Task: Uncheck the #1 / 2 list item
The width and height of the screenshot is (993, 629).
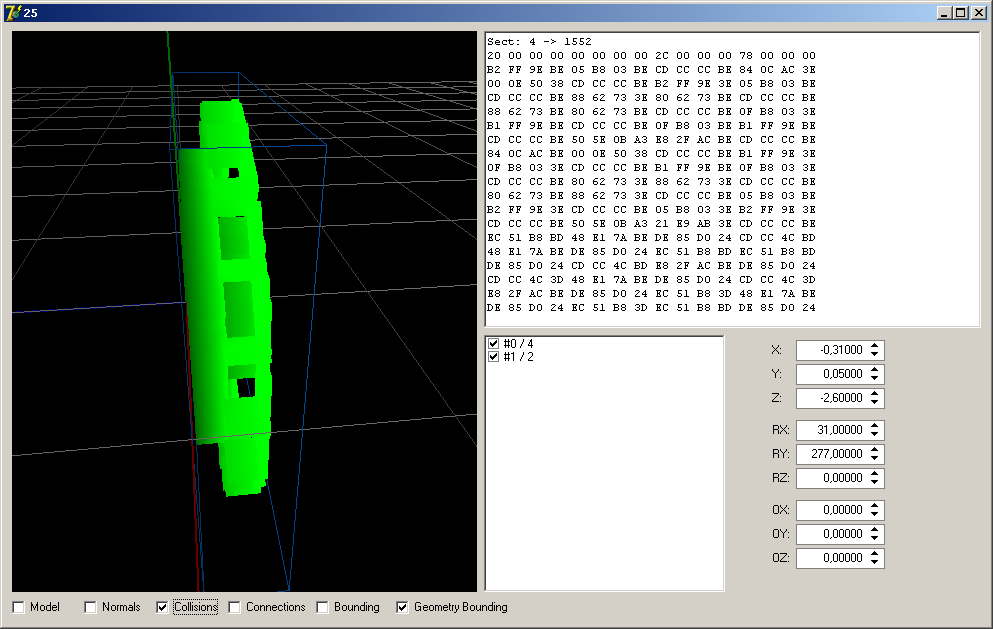Action: coord(494,357)
